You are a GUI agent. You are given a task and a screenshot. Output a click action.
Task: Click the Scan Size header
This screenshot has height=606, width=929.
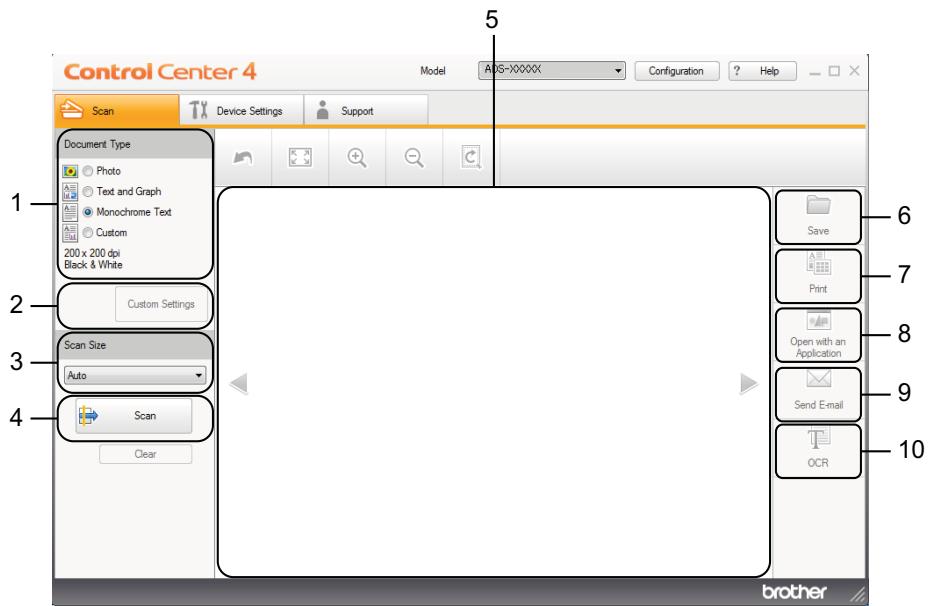[x=135, y=345]
